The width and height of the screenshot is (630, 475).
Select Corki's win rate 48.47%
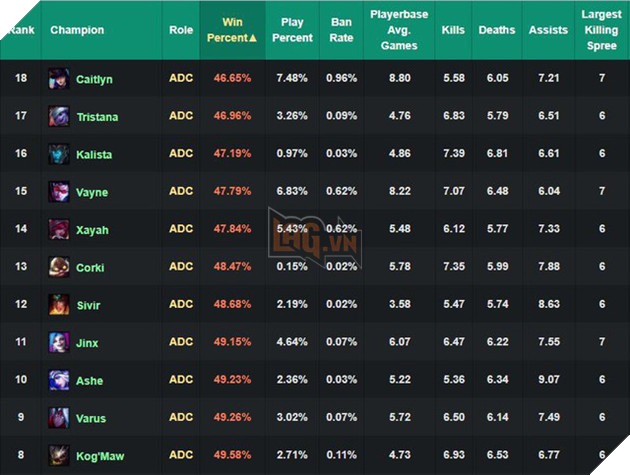click(x=232, y=266)
